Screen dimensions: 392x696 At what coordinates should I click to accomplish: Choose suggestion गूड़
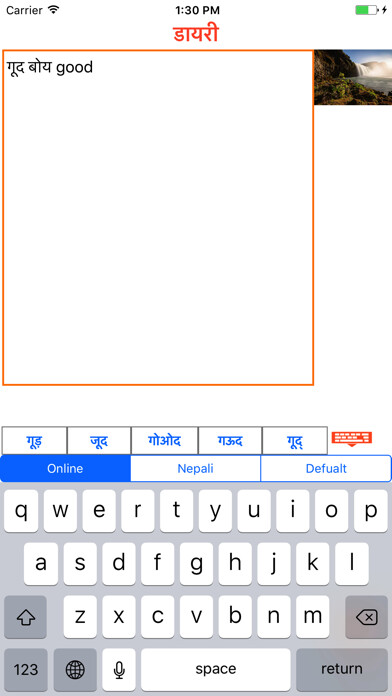point(35,441)
